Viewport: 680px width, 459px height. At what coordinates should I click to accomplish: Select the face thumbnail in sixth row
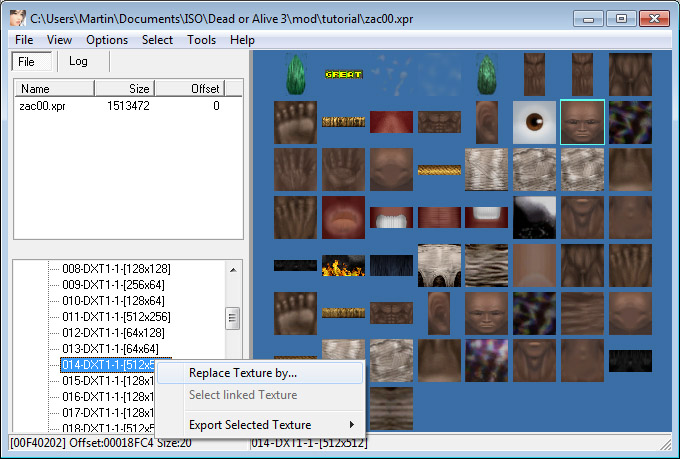coord(487,313)
